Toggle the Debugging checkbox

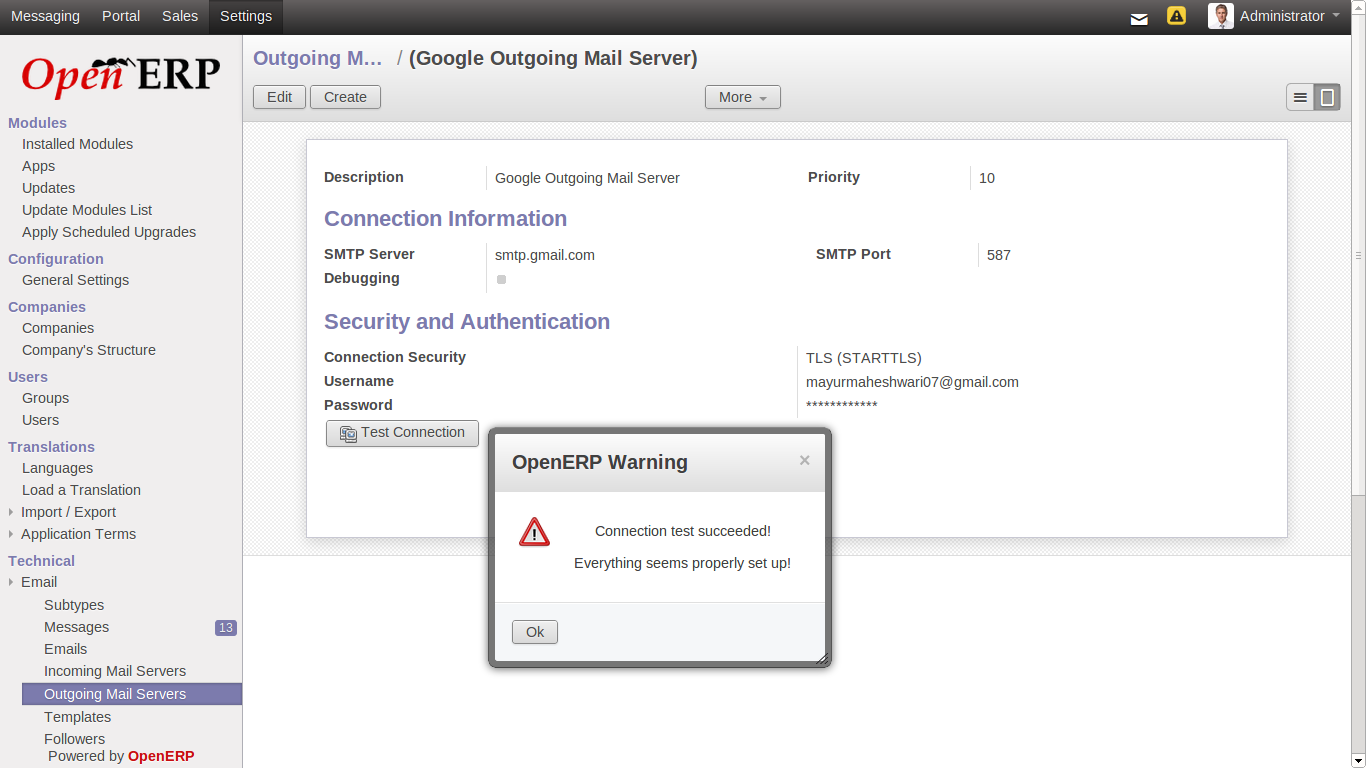(502, 279)
